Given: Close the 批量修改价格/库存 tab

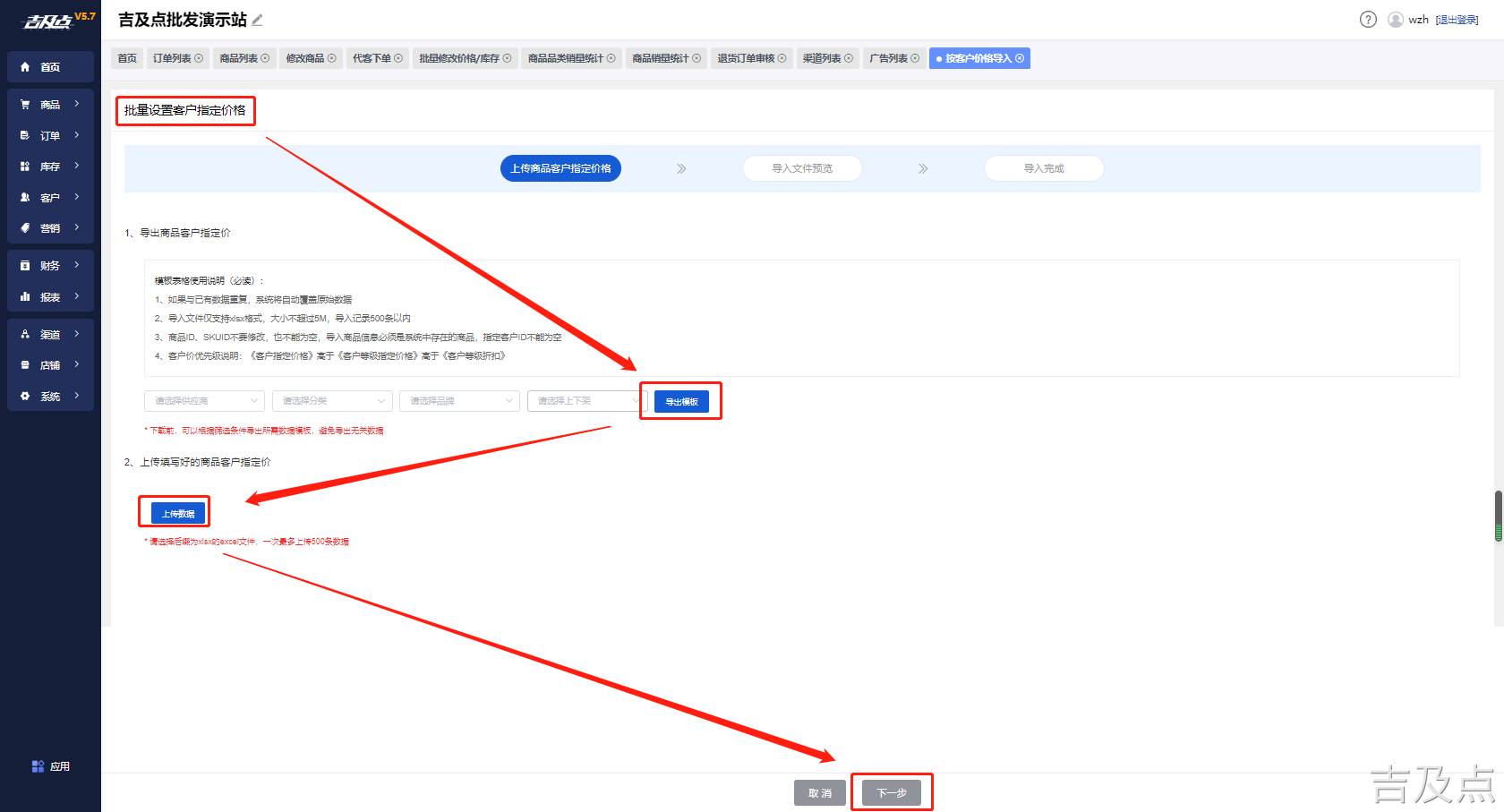Looking at the screenshot, I should click(508, 58).
